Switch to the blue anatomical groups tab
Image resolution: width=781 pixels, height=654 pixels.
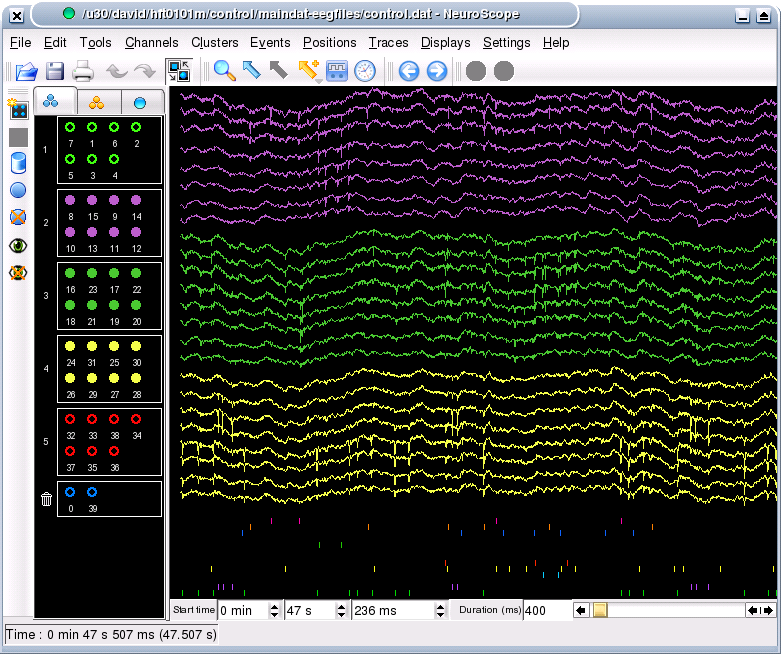(51, 102)
